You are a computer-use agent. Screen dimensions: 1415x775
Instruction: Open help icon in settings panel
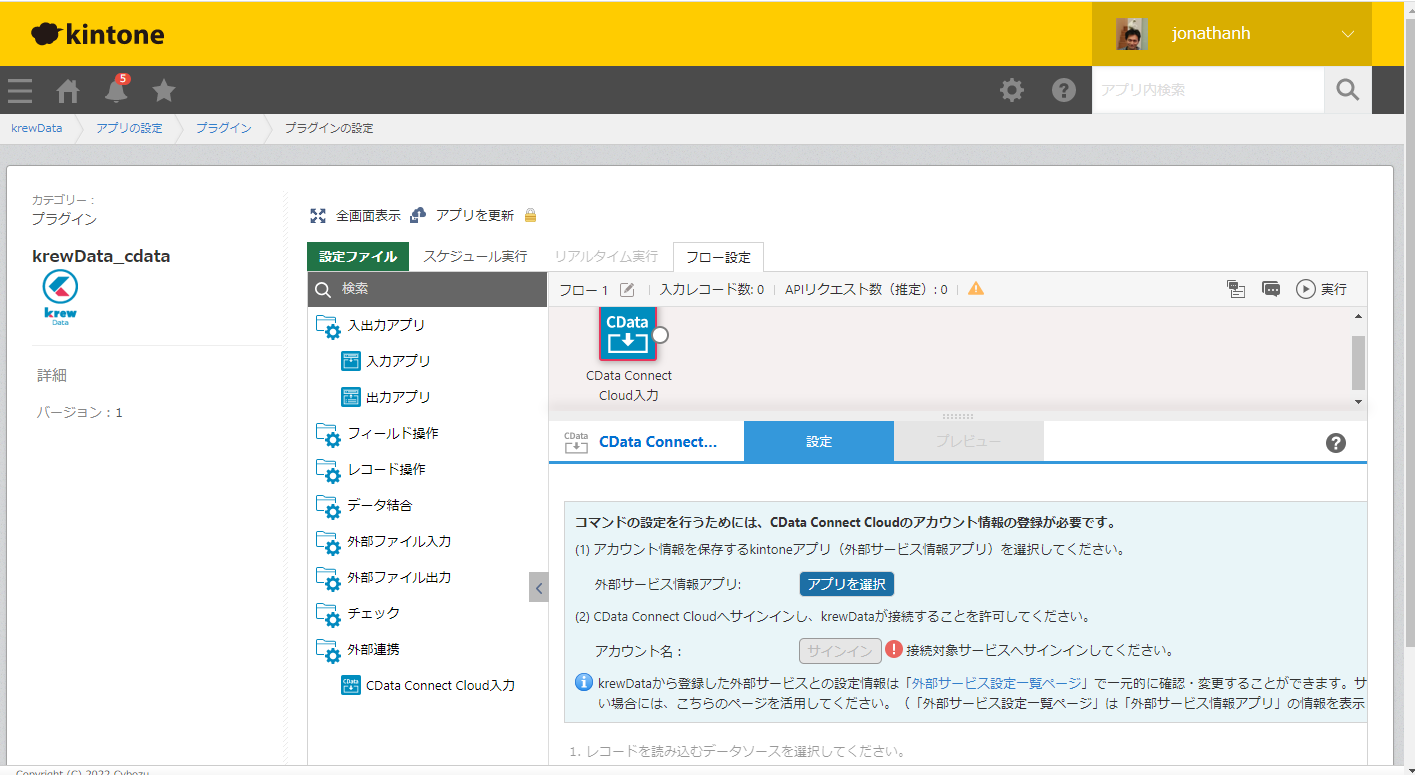pos(1336,443)
